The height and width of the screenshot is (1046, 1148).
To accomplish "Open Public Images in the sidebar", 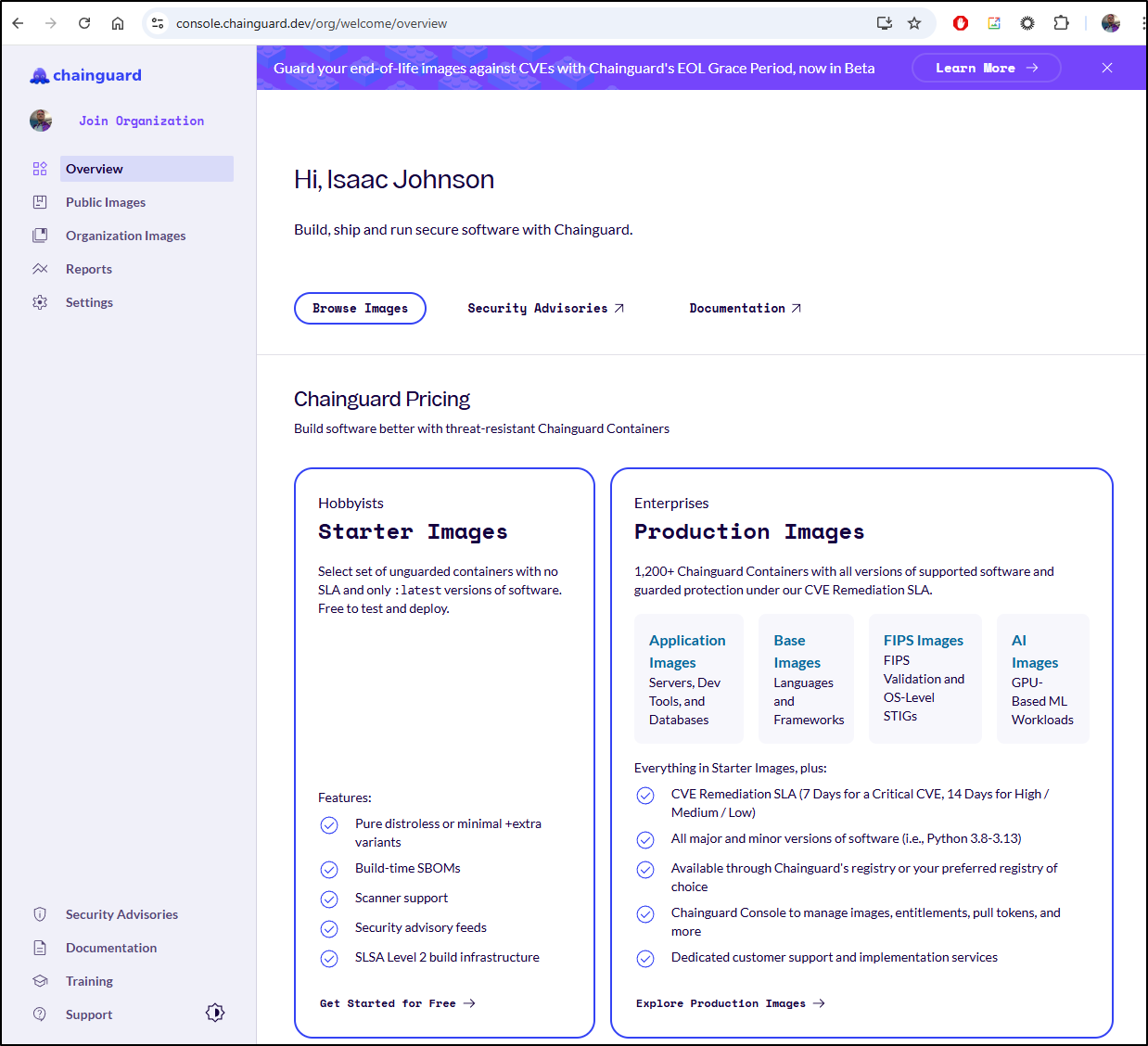I will [106, 202].
